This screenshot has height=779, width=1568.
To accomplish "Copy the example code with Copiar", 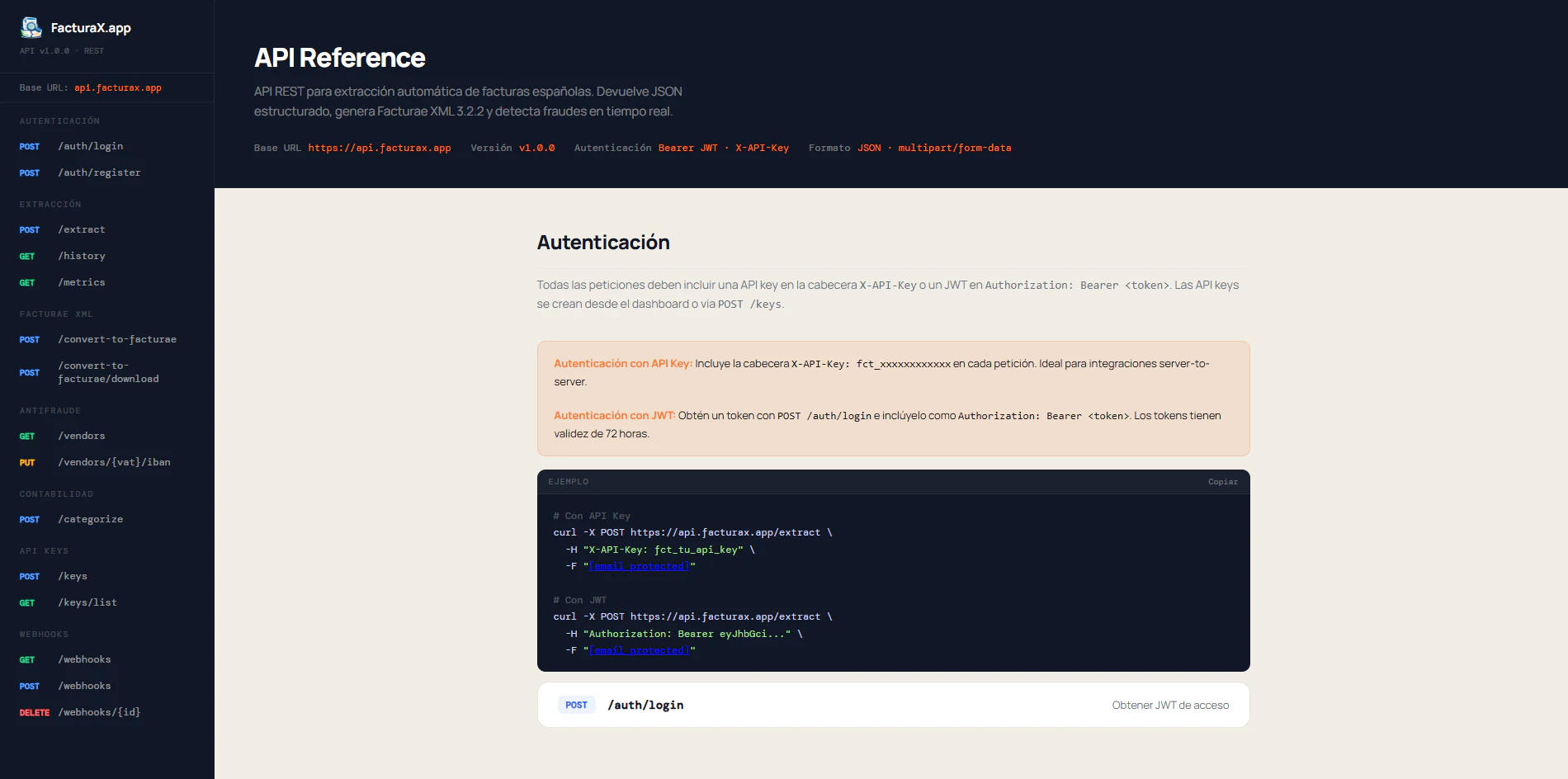I will pos(1222,482).
